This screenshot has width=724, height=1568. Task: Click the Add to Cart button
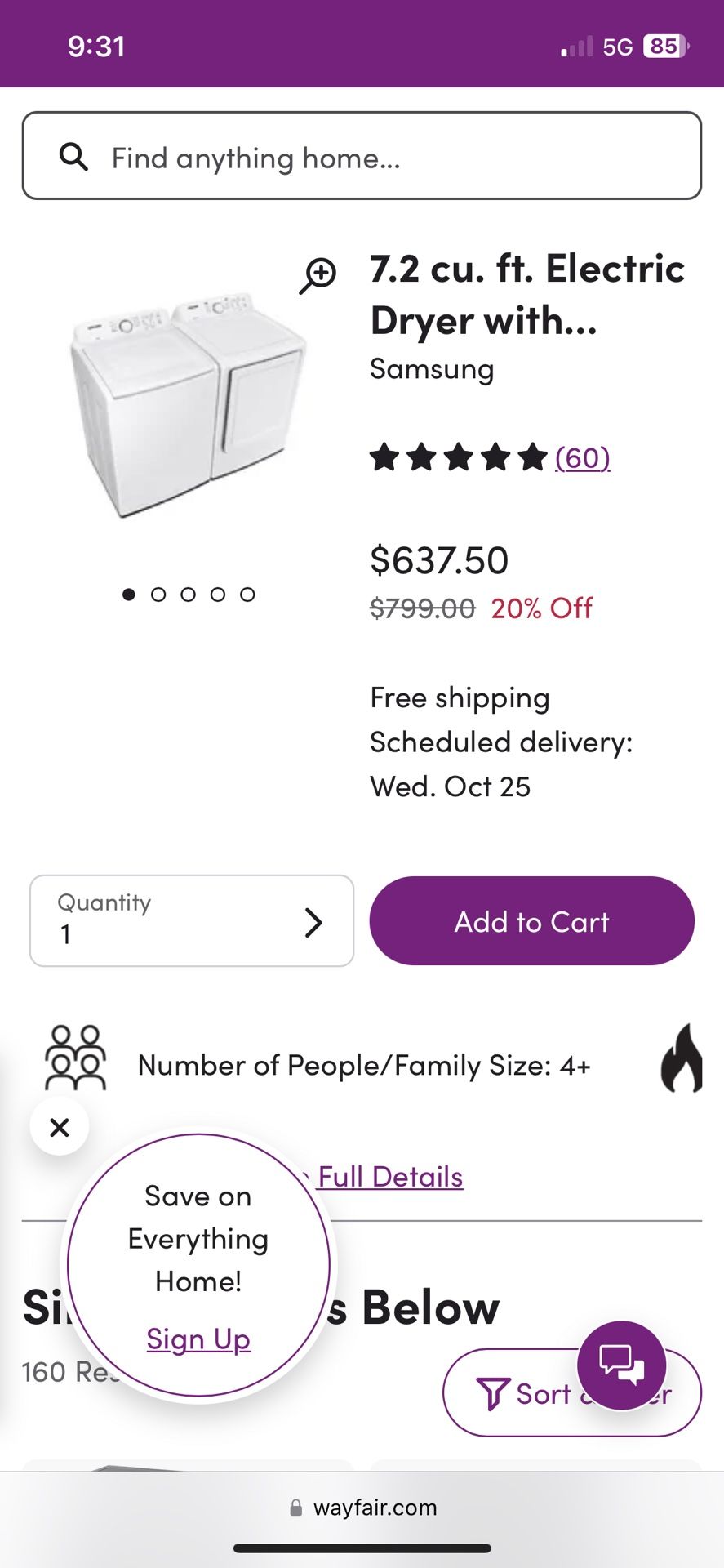tap(531, 921)
